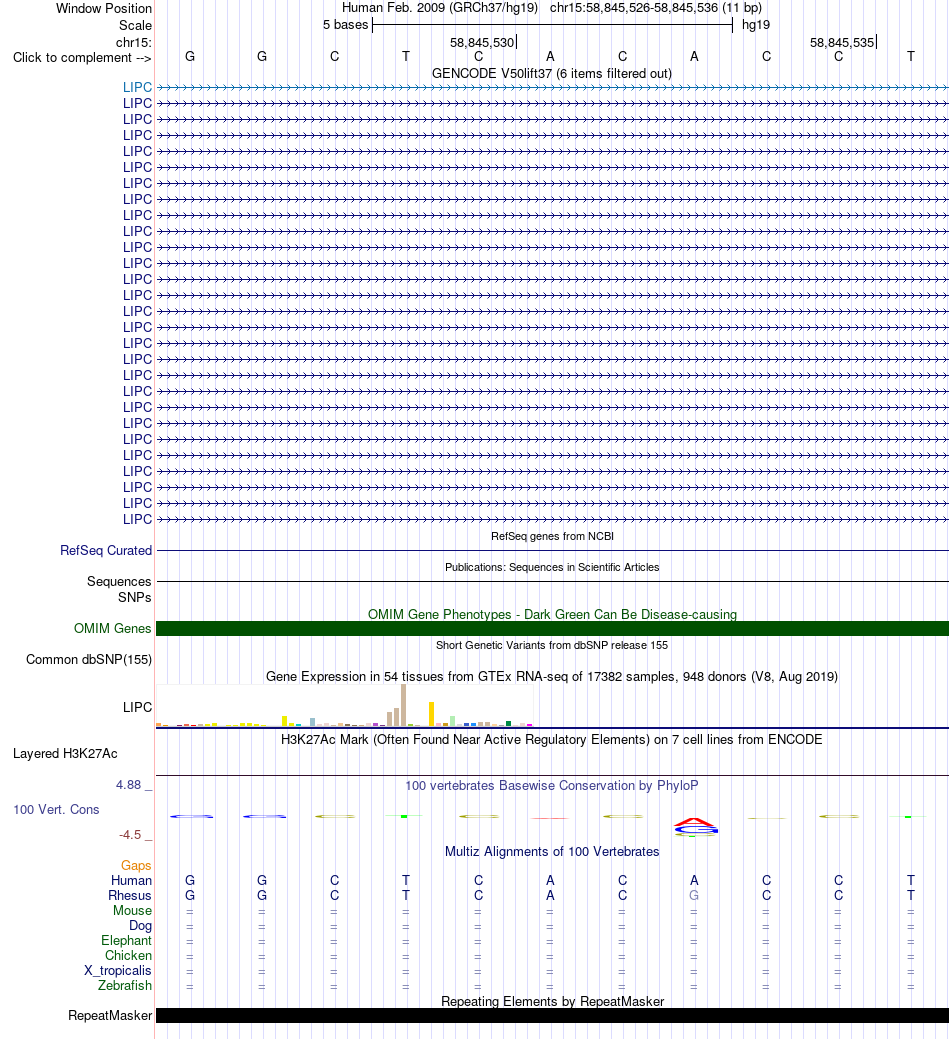Open the 'Multiz Alignments of 100 Vertebrates' title
950x1039 pixels.
click(x=552, y=851)
